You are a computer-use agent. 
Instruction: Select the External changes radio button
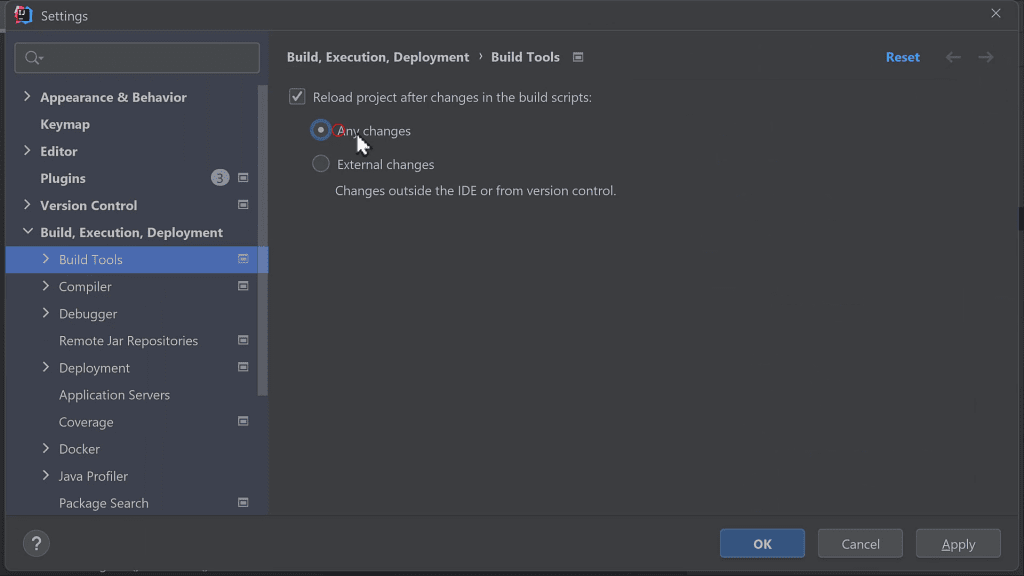click(x=320, y=164)
